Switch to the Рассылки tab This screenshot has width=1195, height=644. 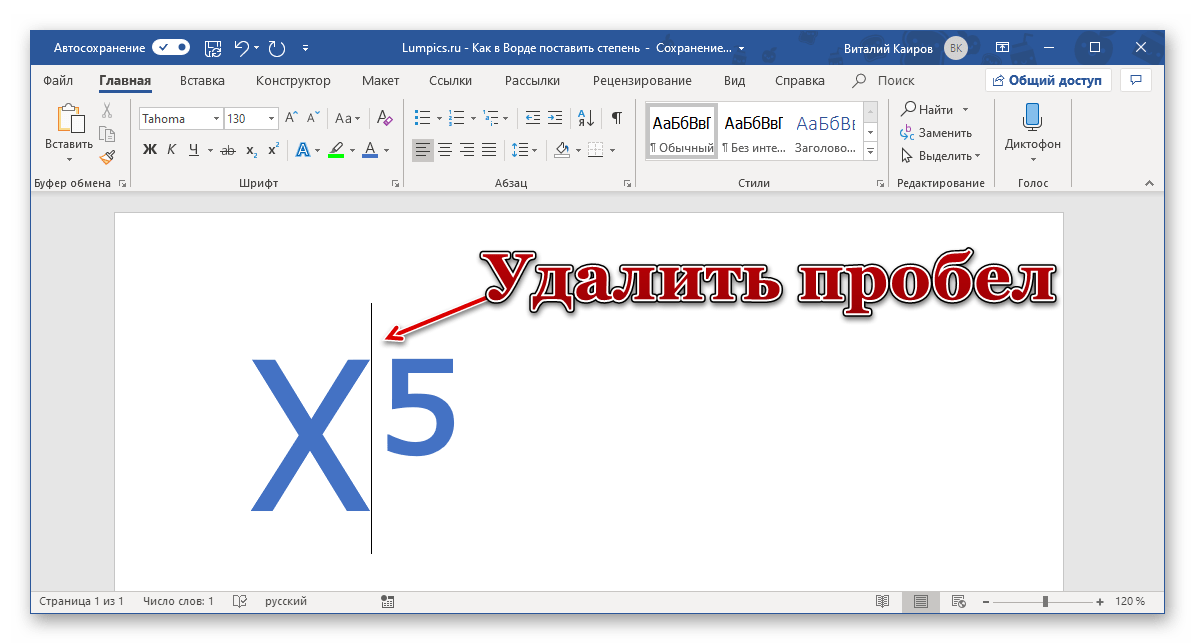click(532, 80)
